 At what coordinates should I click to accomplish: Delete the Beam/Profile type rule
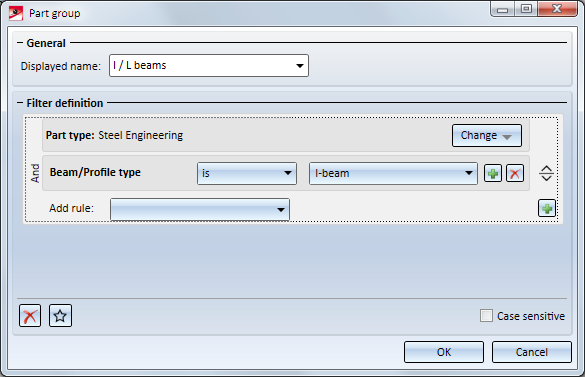(515, 174)
